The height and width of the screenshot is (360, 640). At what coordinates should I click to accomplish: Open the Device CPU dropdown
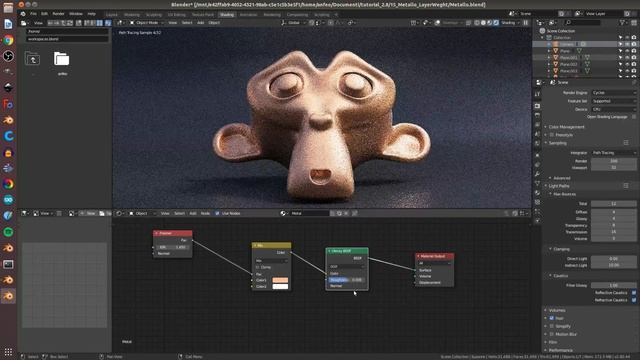point(613,109)
